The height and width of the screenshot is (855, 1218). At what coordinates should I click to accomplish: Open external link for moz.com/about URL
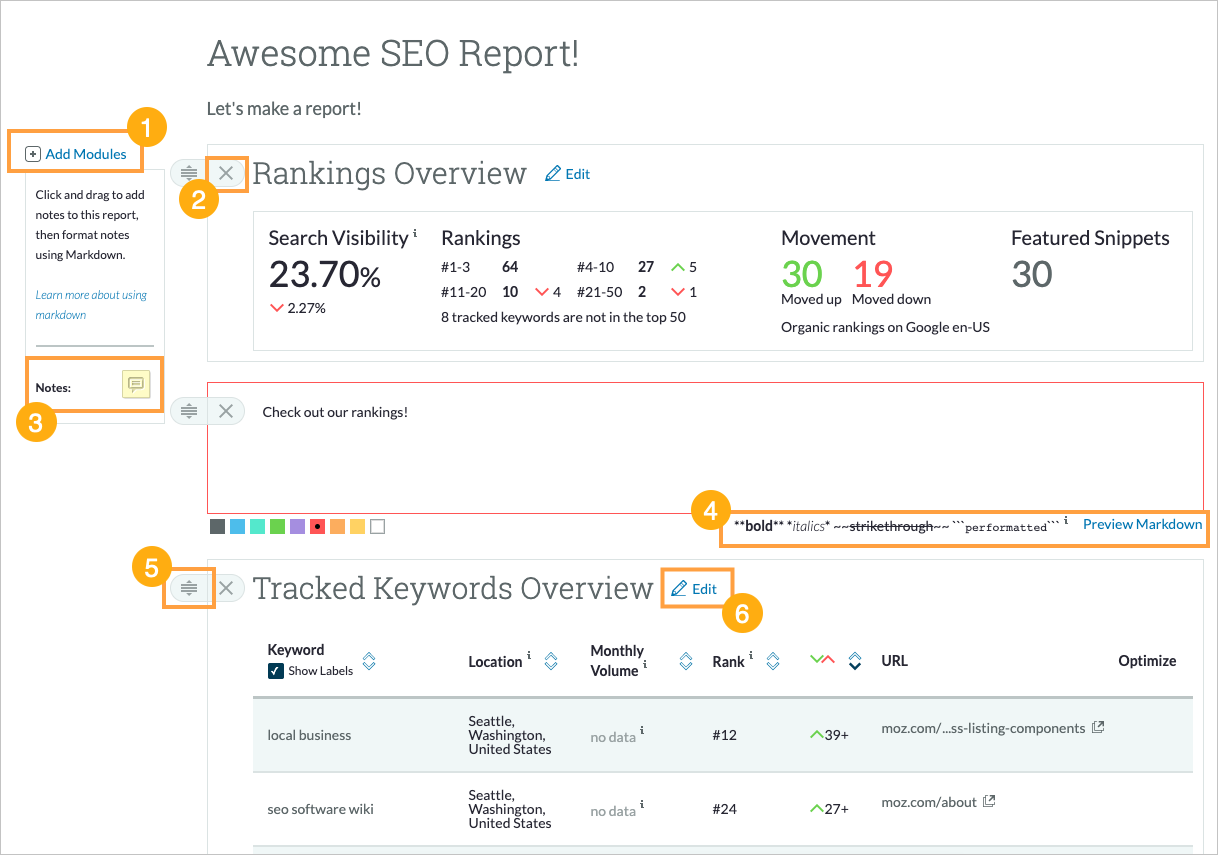pos(989,801)
